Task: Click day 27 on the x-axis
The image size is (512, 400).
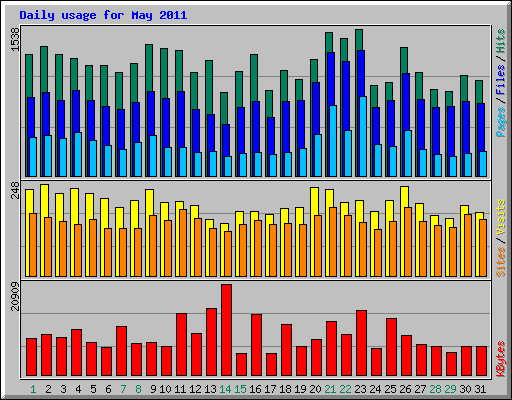Action: point(420,389)
